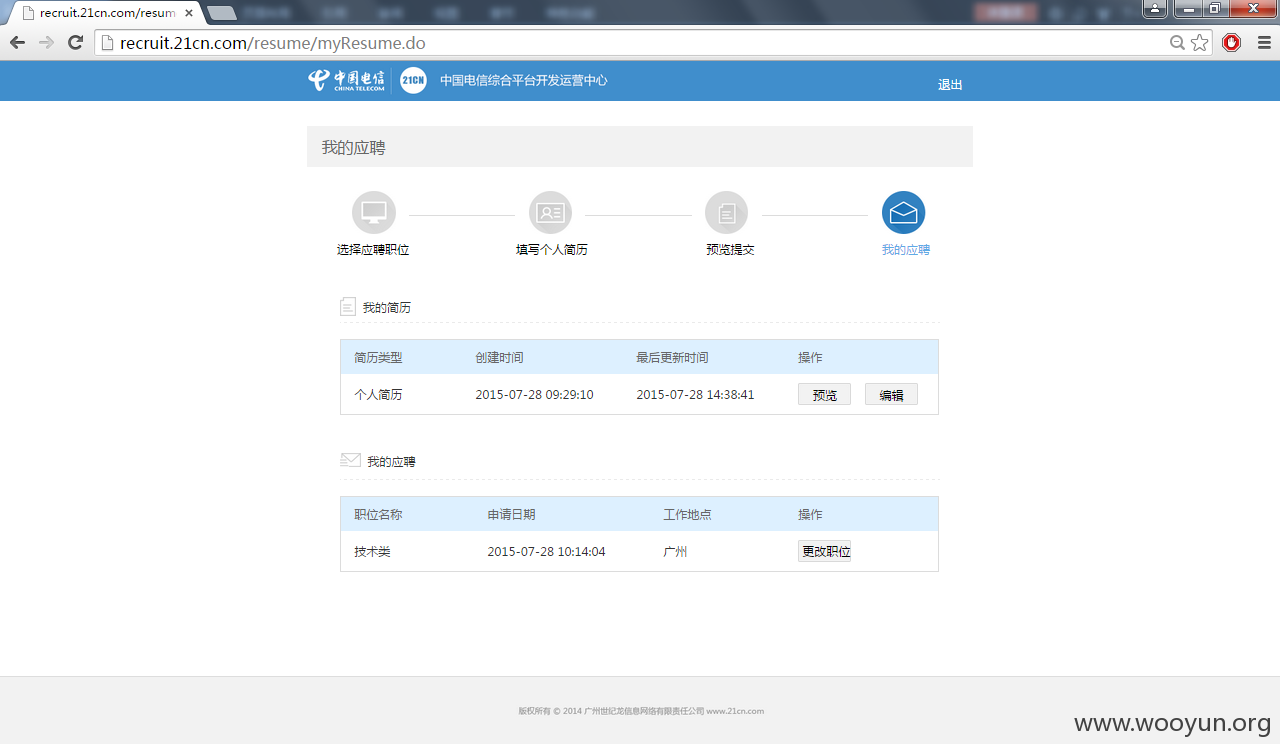The height and width of the screenshot is (752, 1280).
Task: Open the zoom magnifier icon in address bar
Action: coord(1178,43)
